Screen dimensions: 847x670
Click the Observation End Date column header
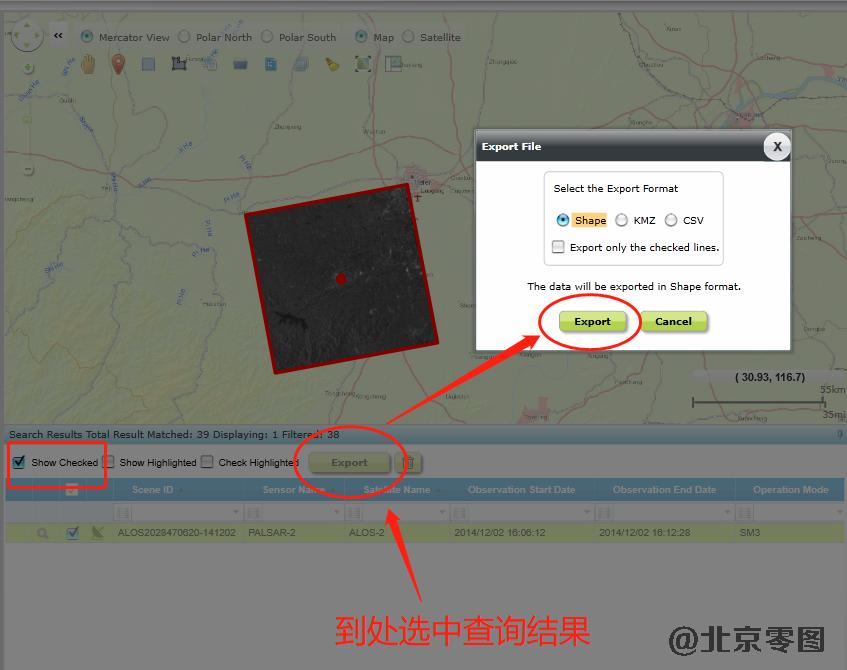(664, 490)
